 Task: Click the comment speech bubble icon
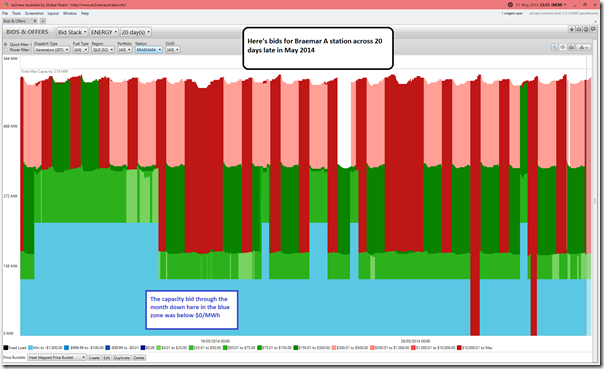[x=593, y=29]
